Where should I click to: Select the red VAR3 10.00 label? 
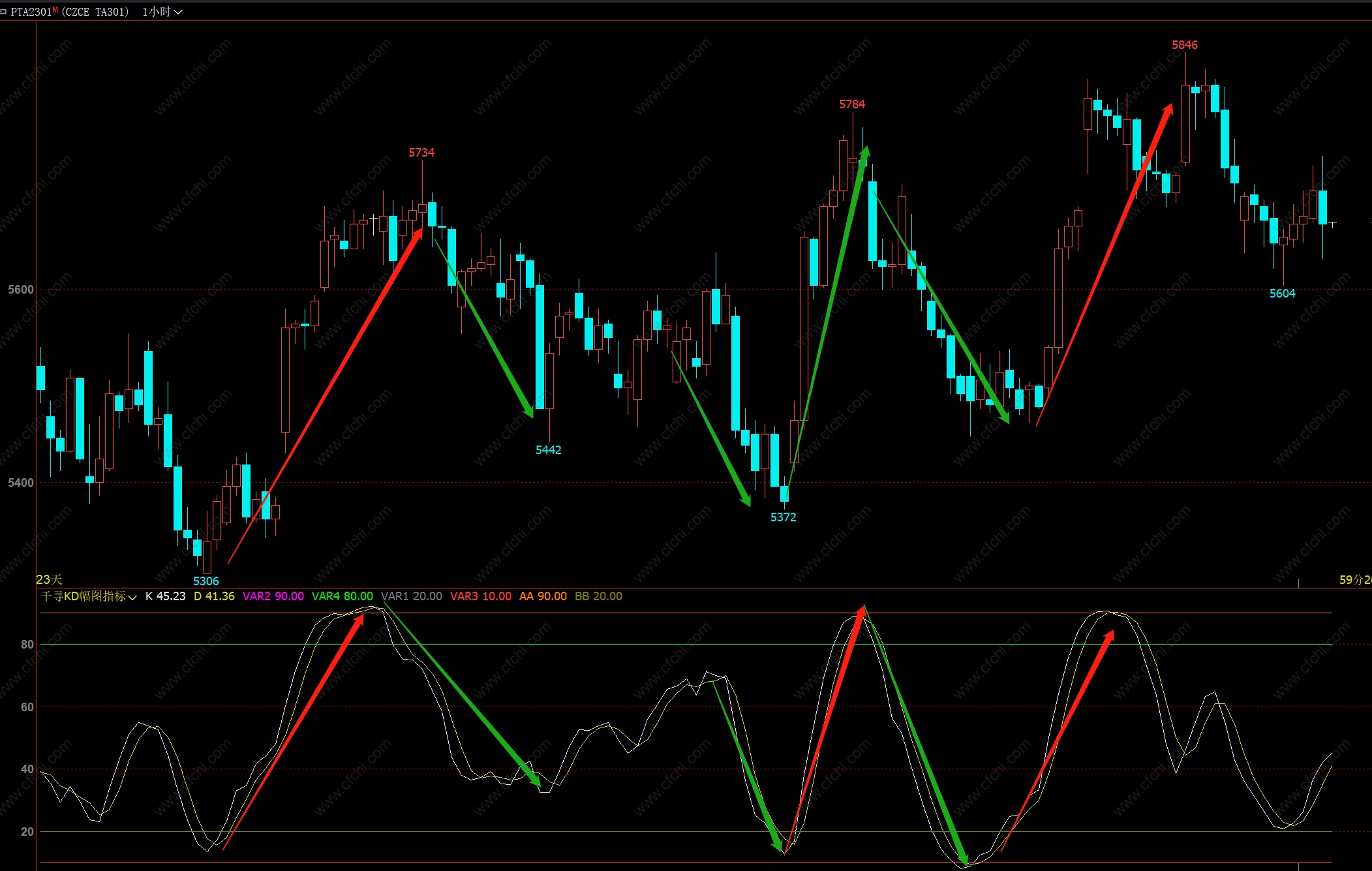[x=480, y=596]
